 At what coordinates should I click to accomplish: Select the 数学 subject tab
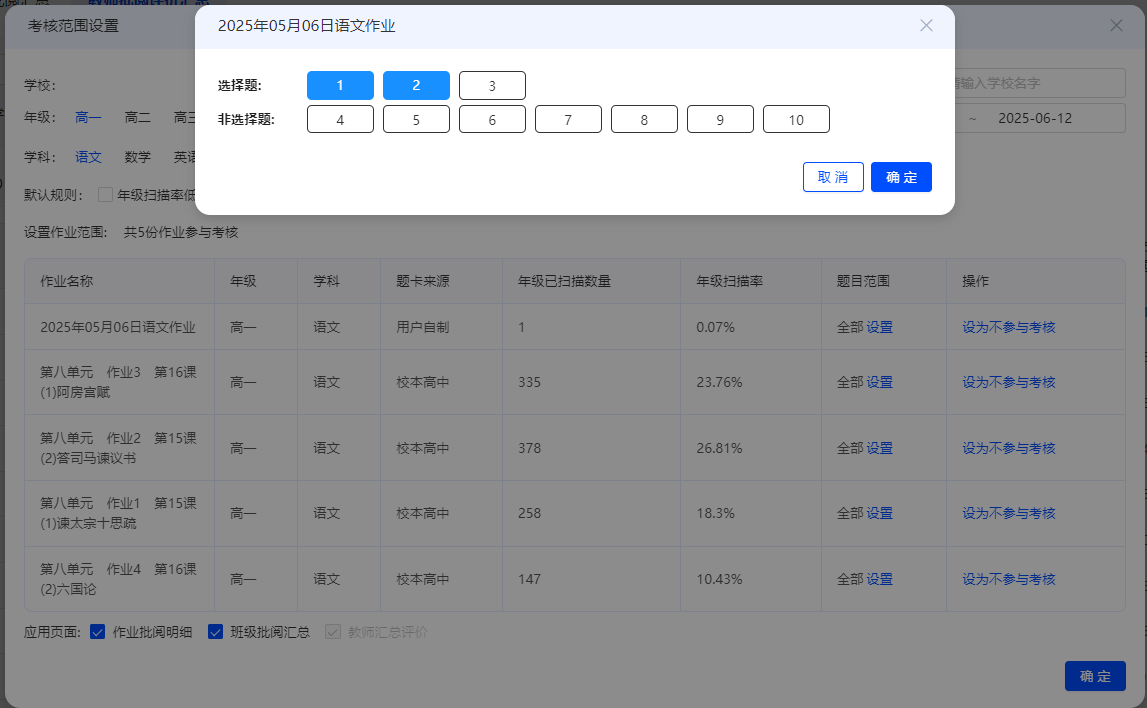[x=138, y=157]
